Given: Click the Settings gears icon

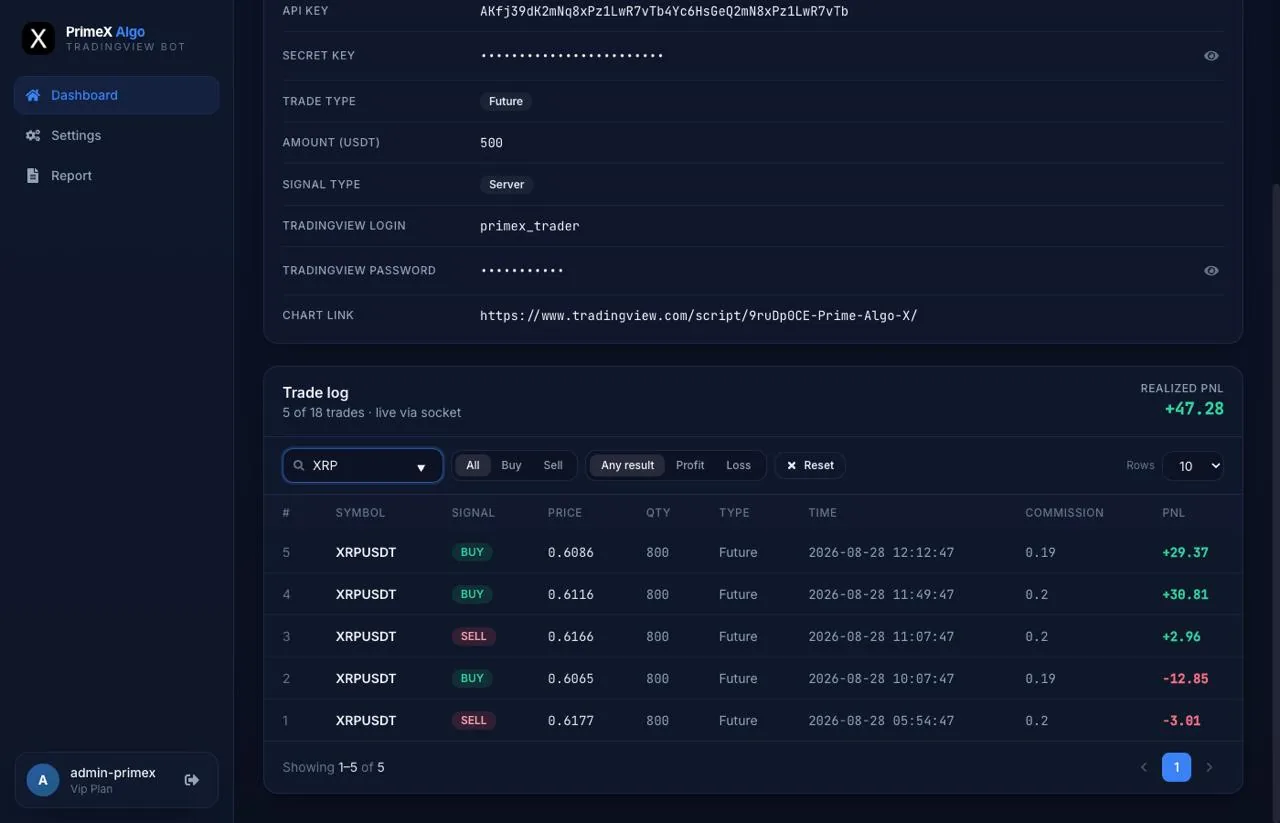Looking at the screenshot, I should pyautogui.click(x=33, y=135).
